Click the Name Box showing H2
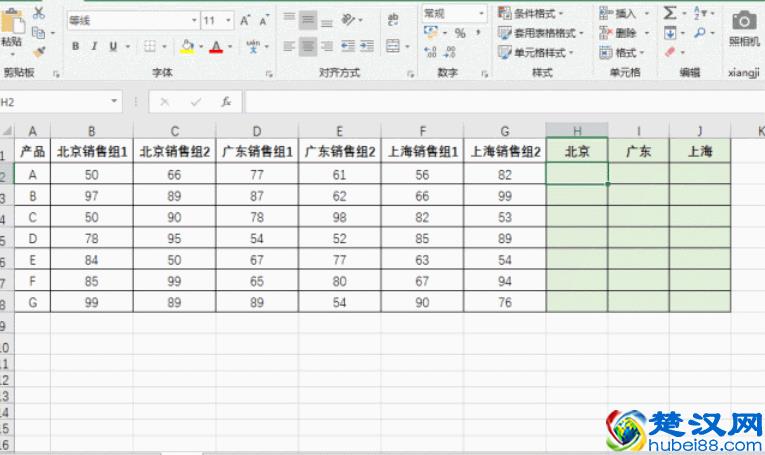 [55, 102]
